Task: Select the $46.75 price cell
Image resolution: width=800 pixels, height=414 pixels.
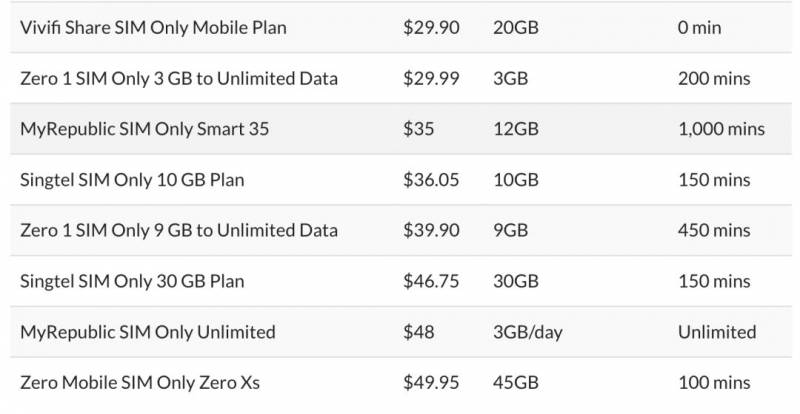Action: tap(431, 281)
